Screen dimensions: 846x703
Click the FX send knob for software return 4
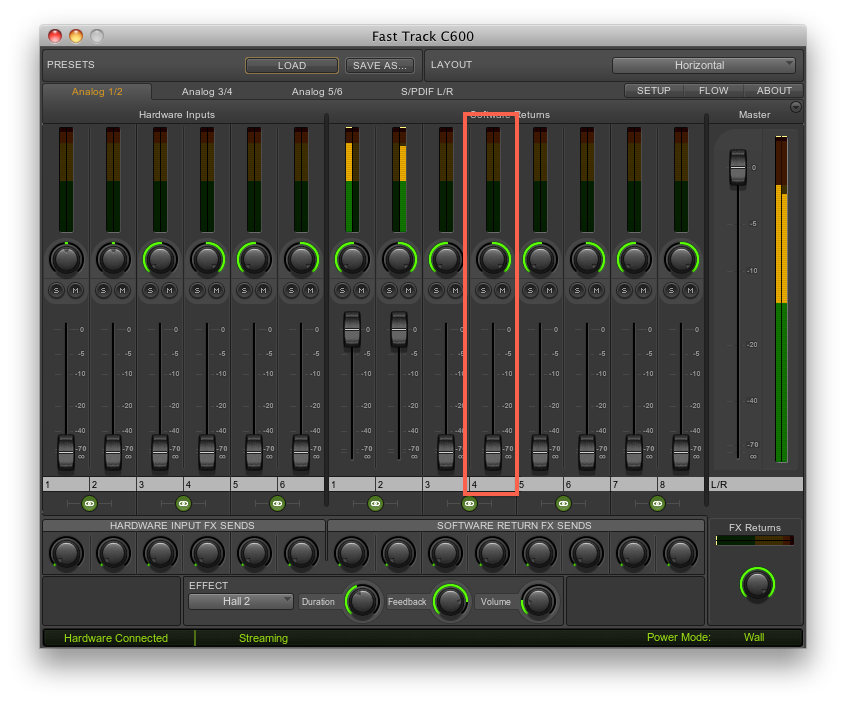tap(493, 553)
